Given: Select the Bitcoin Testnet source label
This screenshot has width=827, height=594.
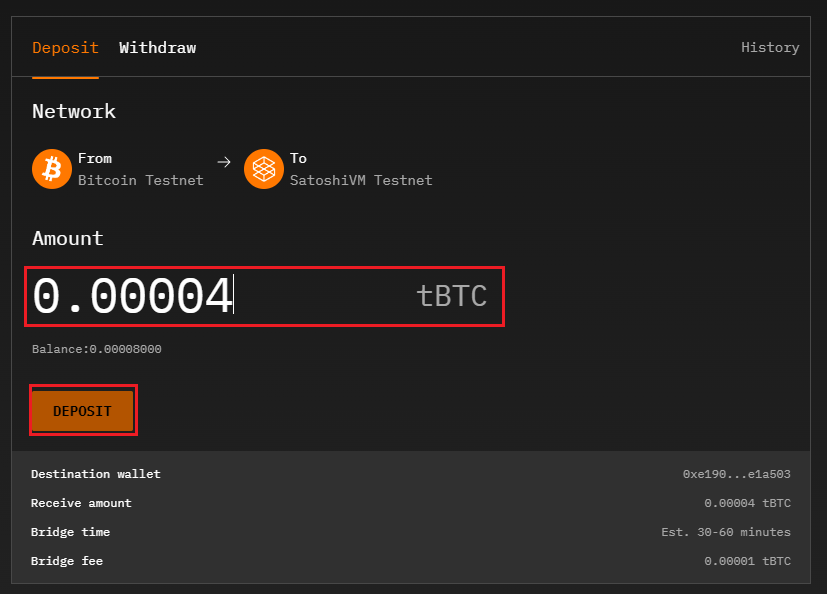Looking at the screenshot, I should point(141,180).
